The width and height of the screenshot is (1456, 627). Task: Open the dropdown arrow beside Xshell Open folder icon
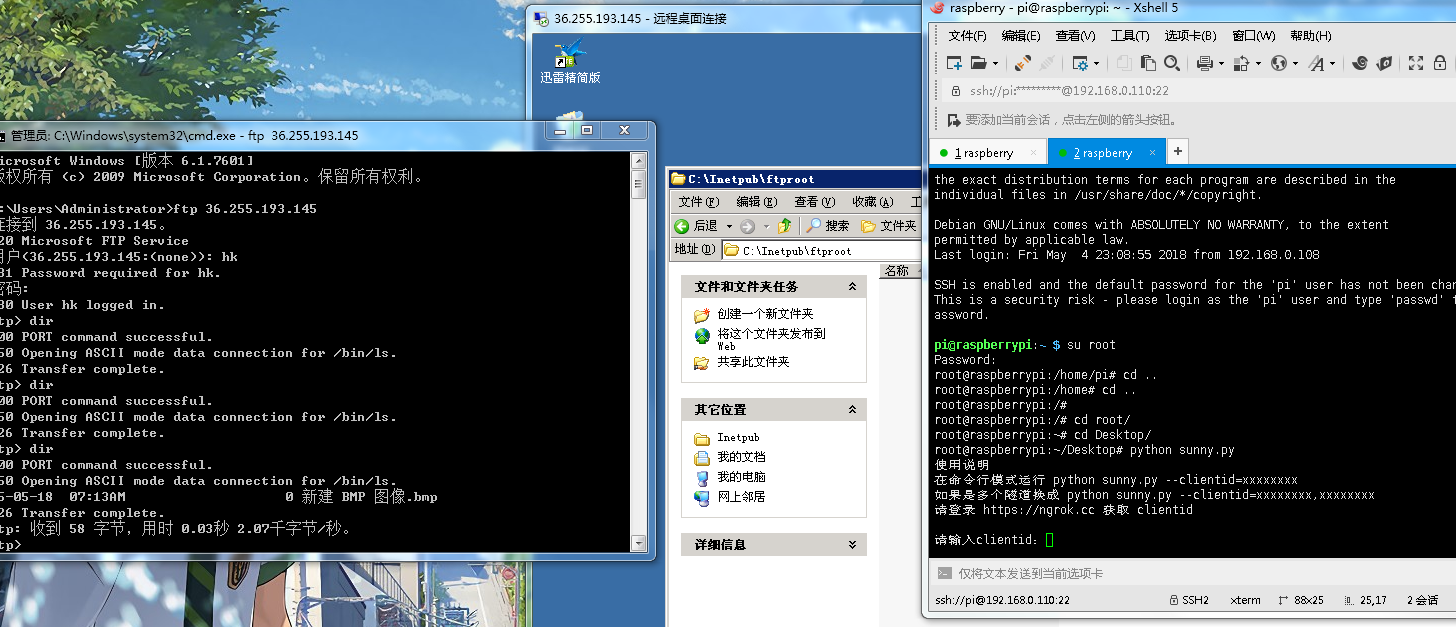click(995, 63)
